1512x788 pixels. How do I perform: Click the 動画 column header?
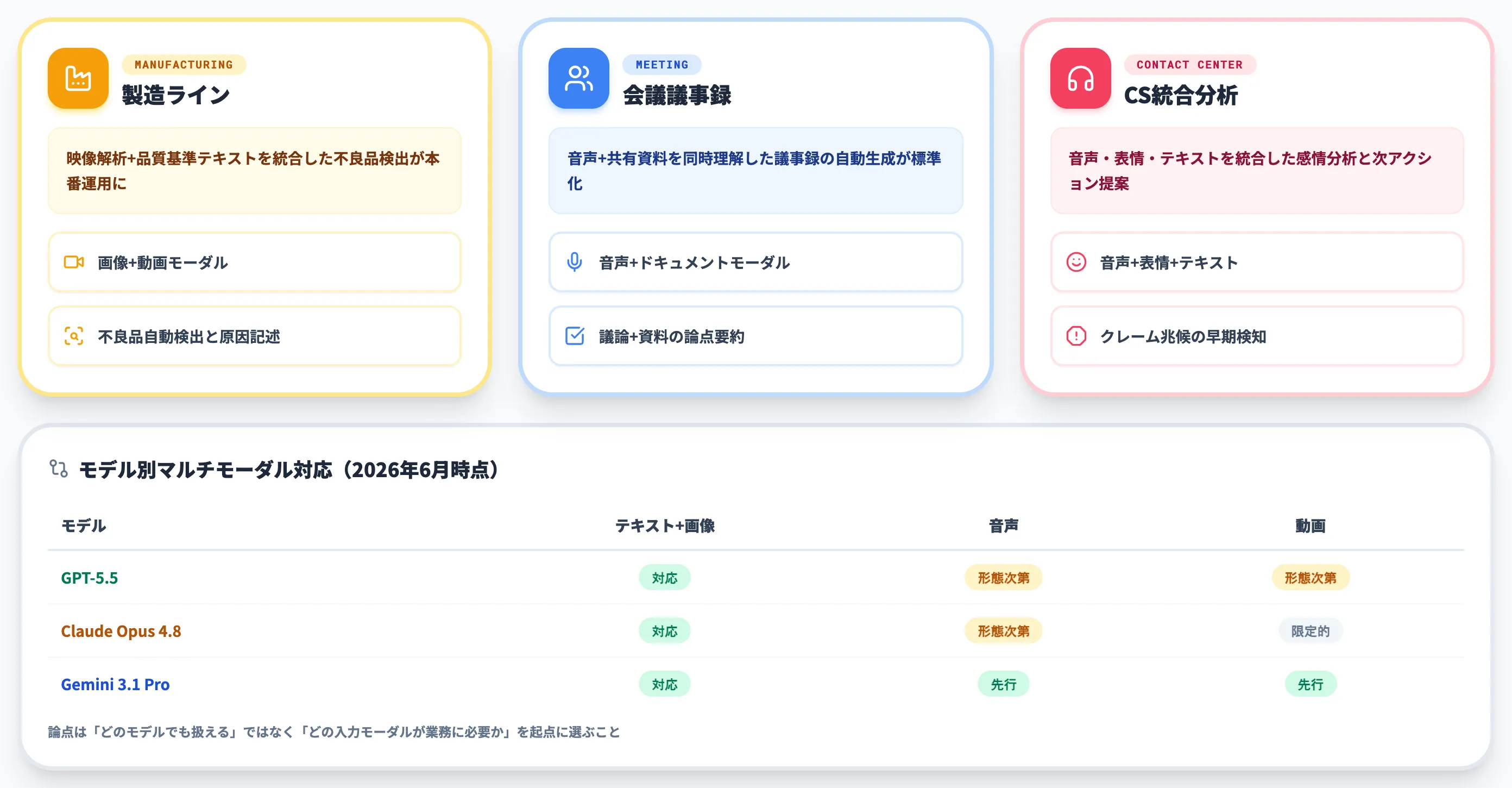[x=1310, y=526]
